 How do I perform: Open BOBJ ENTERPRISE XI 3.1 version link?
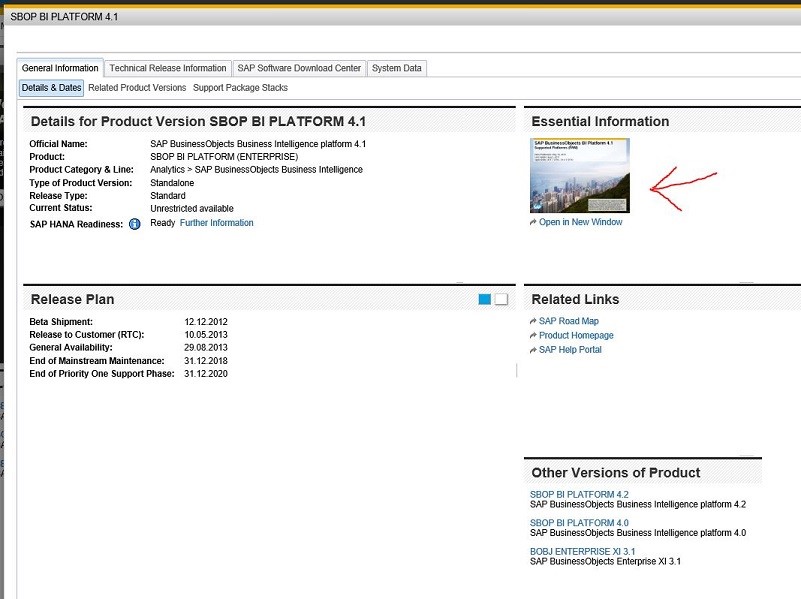pos(582,552)
